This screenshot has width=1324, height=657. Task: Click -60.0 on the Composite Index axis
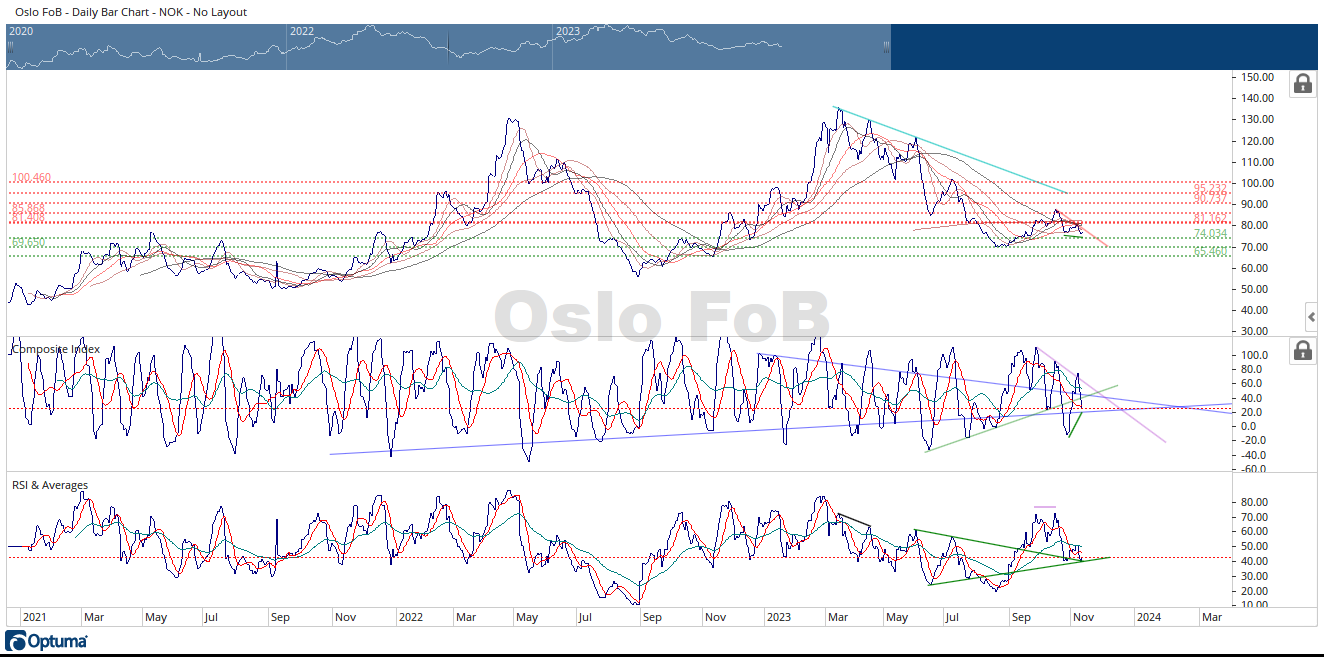1254,468
